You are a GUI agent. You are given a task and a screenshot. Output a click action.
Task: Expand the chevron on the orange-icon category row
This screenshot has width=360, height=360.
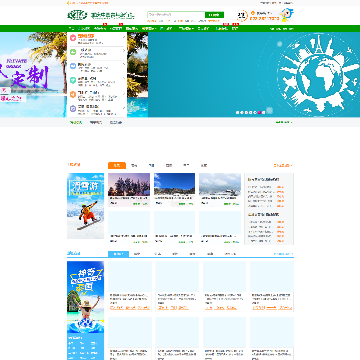[x=124, y=94]
